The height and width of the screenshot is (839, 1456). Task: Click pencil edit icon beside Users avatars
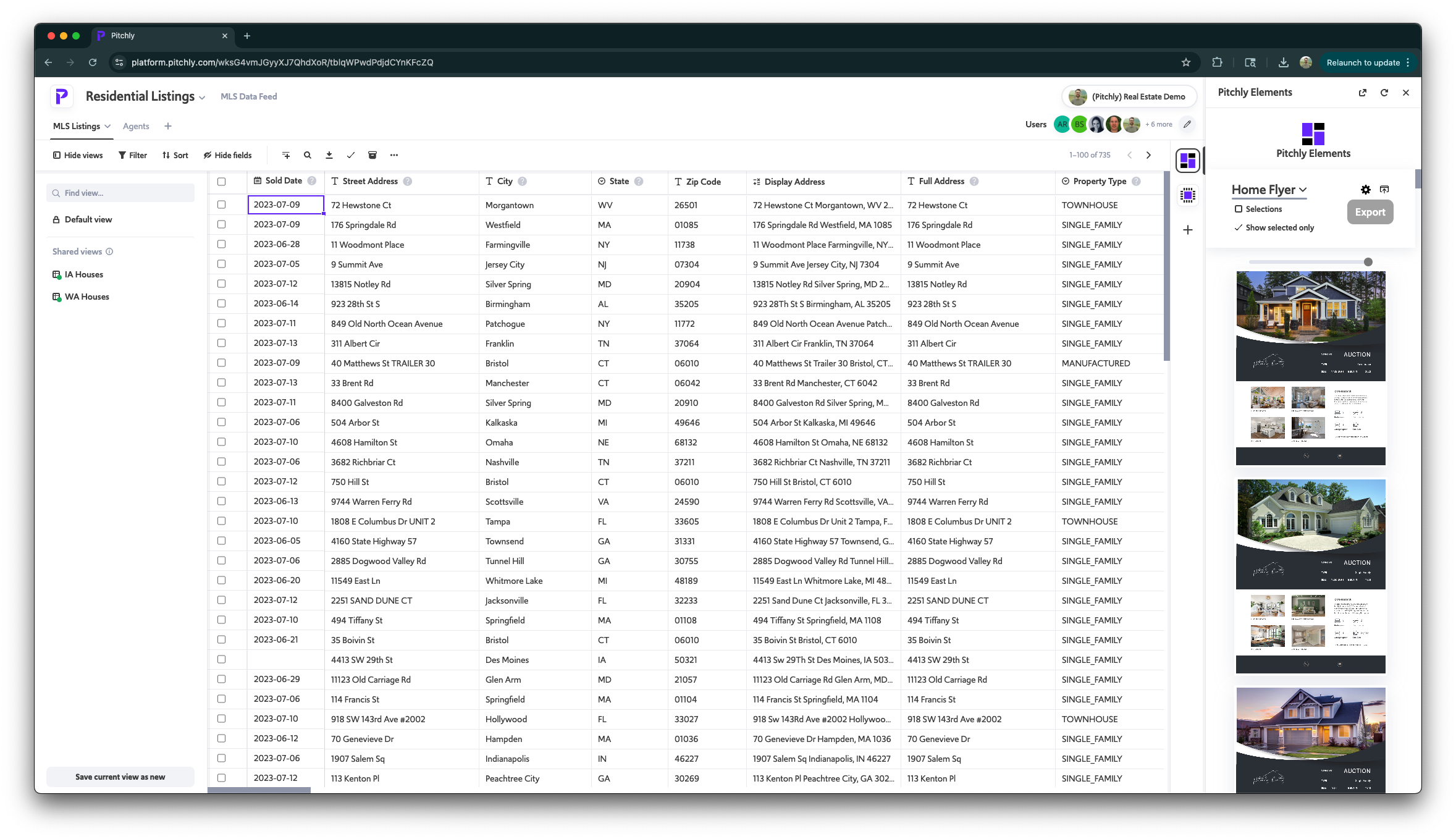(x=1187, y=124)
